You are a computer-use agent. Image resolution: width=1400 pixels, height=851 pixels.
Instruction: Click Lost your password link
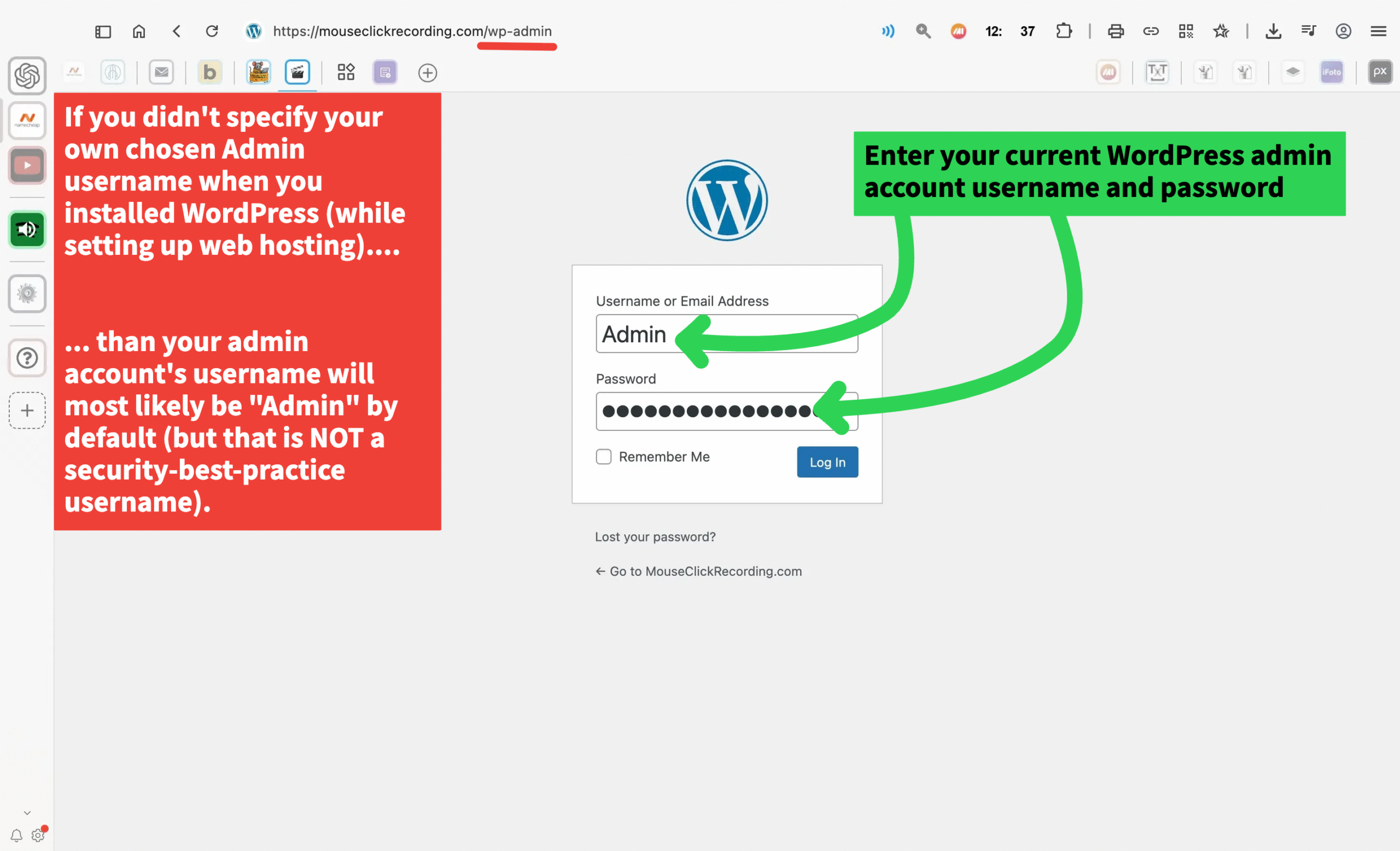(655, 537)
